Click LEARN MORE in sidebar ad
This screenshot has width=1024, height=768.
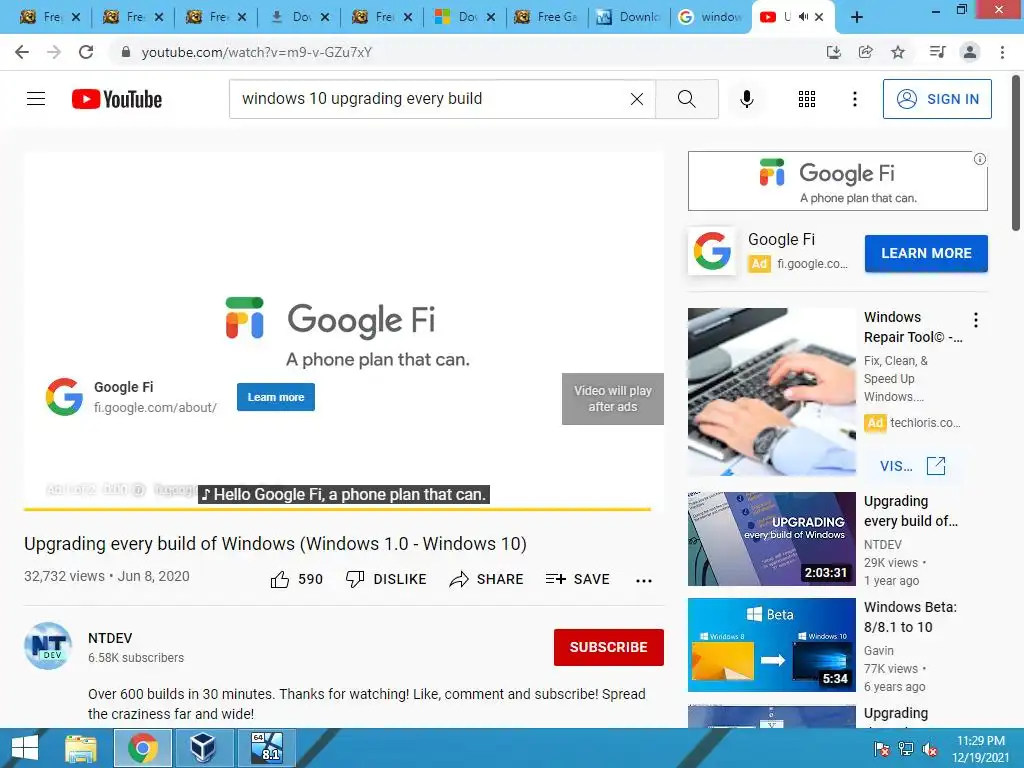(926, 253)
